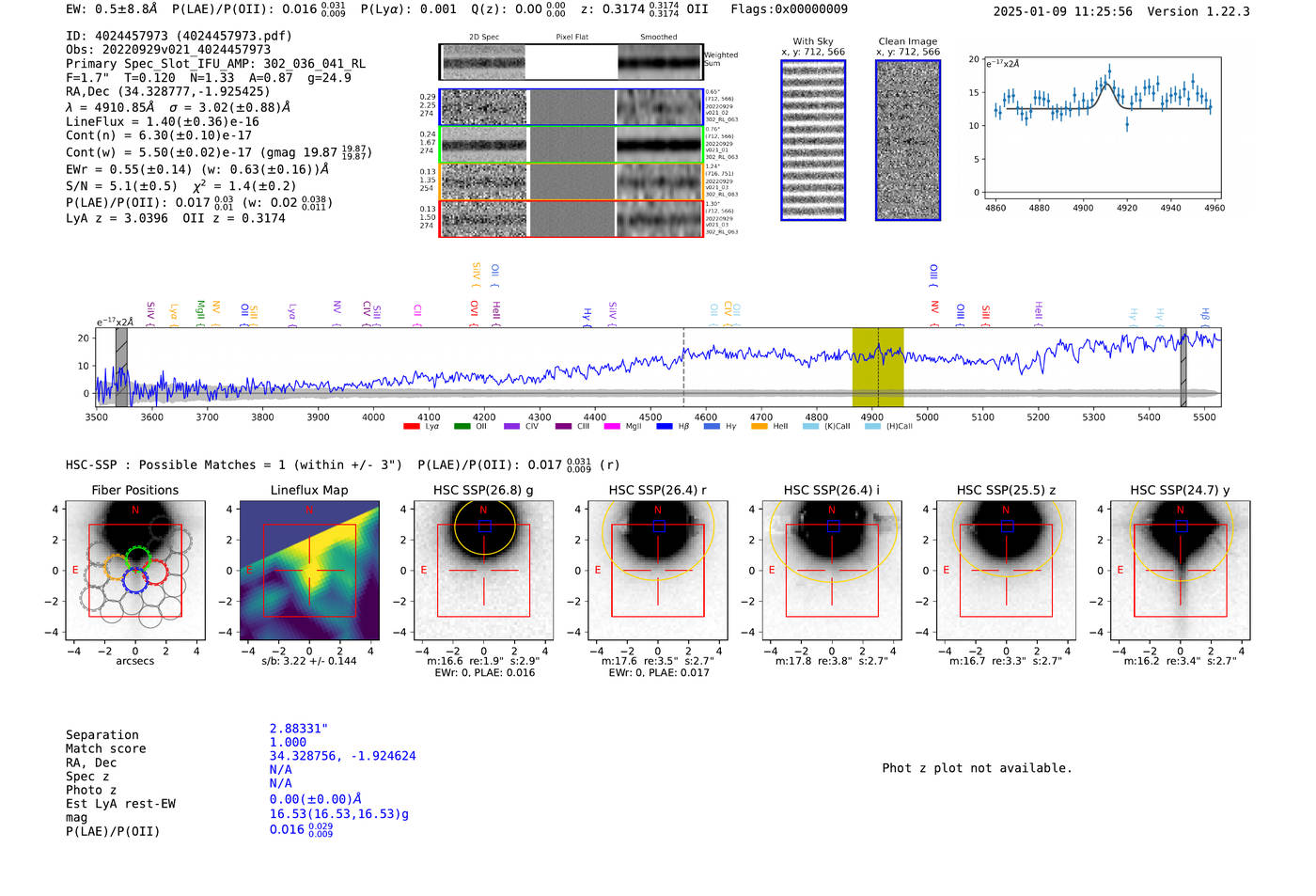Click the match score value 1.000

point(288,742)
